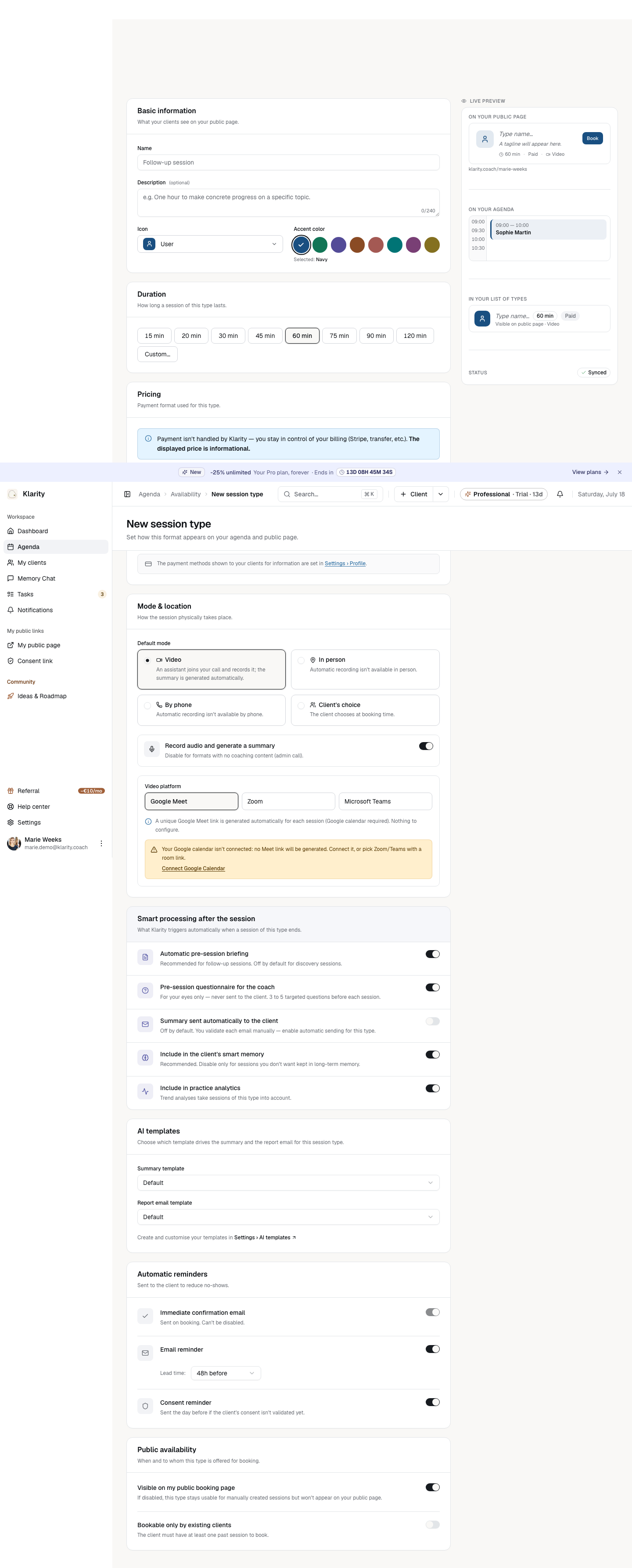
Task: Open the Lead time 48h before dropdown
Action: (226, 1373)
